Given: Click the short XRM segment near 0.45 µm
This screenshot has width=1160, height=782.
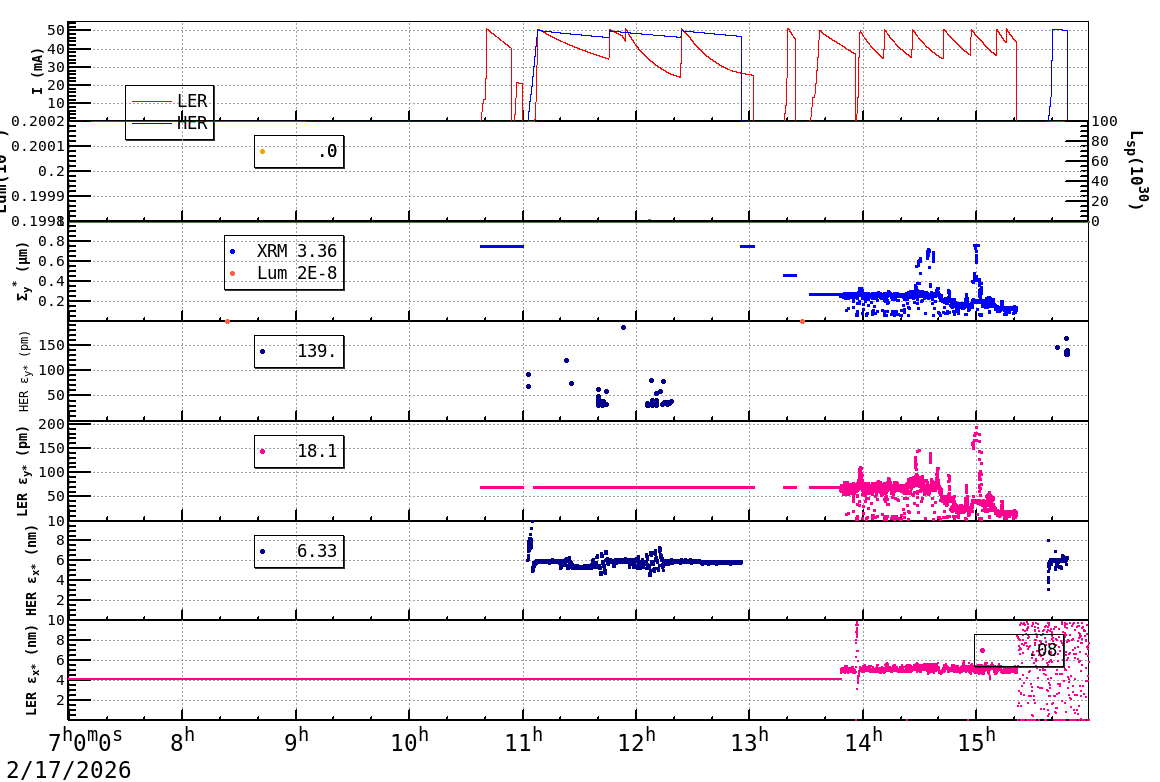Looking at the screenshot, I should pyautogui.click(x=790, y=275).
